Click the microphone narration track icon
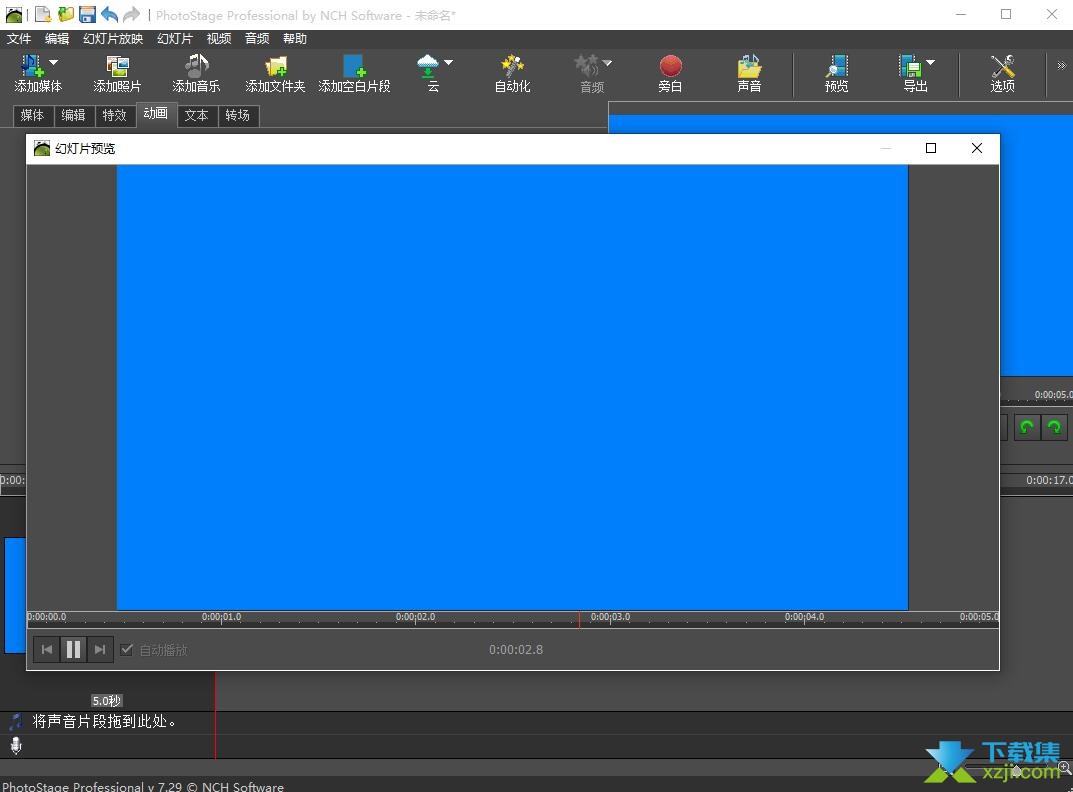Screen dimensions: 1073x792 (x=16, y=745)
